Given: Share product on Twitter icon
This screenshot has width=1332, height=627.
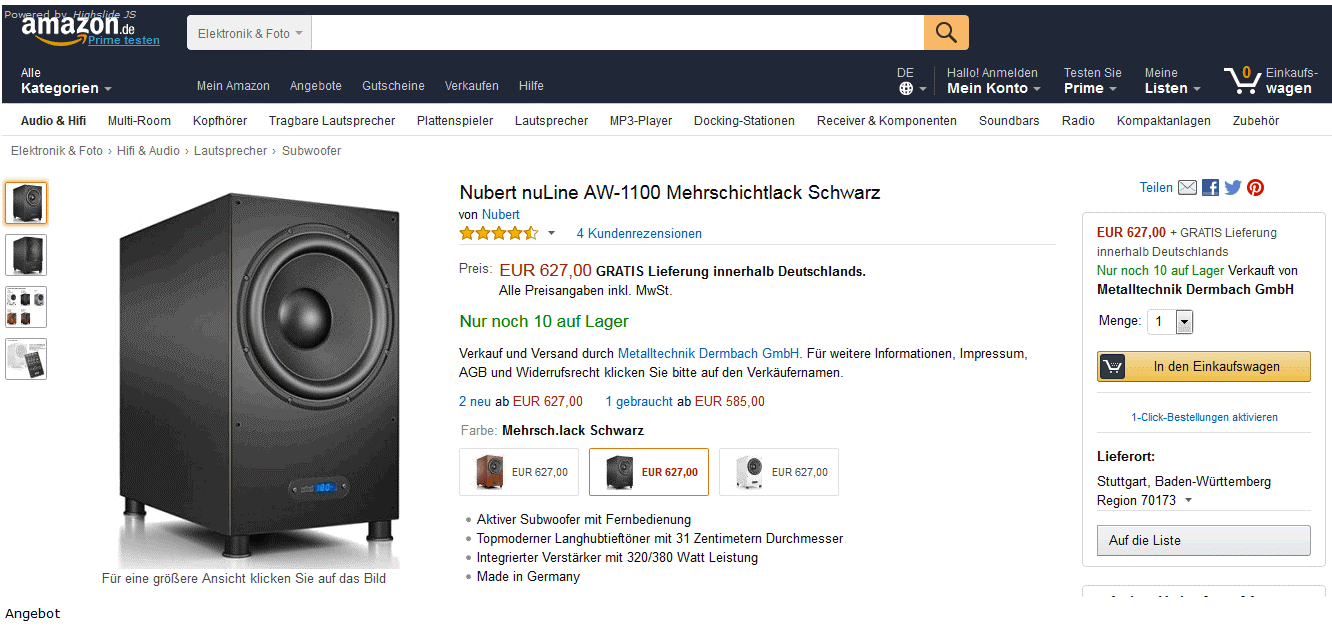Looking at the screenshot, I should [1232, 187].
